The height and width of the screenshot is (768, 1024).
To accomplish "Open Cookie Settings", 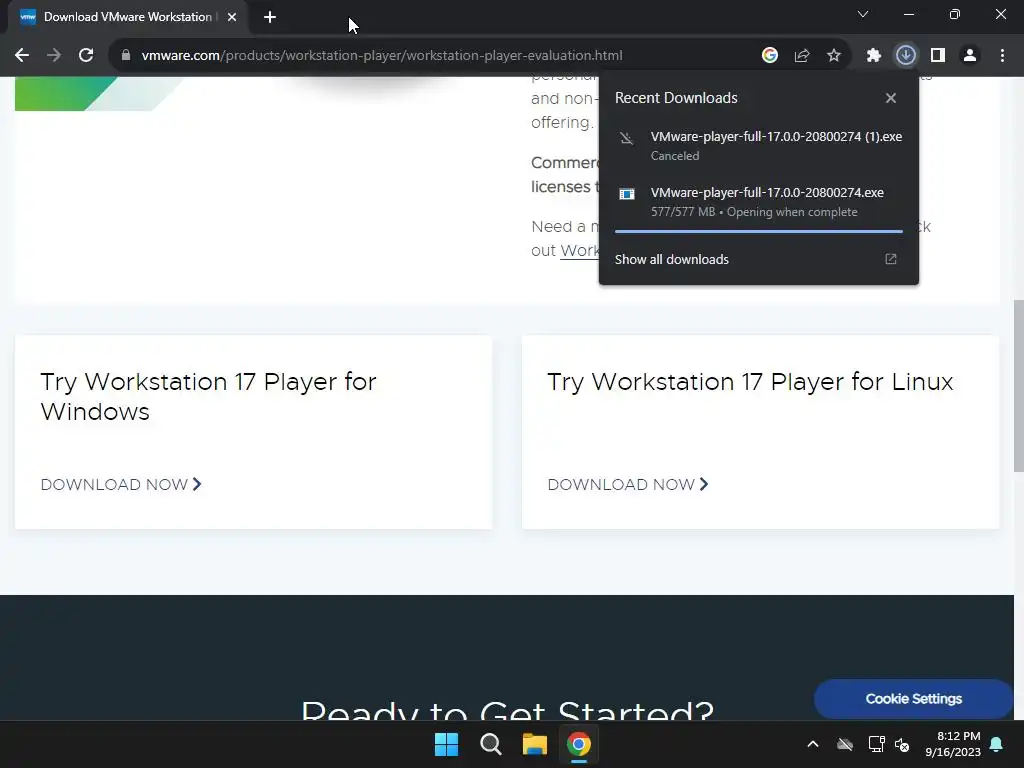I will [x=913, y=699].
